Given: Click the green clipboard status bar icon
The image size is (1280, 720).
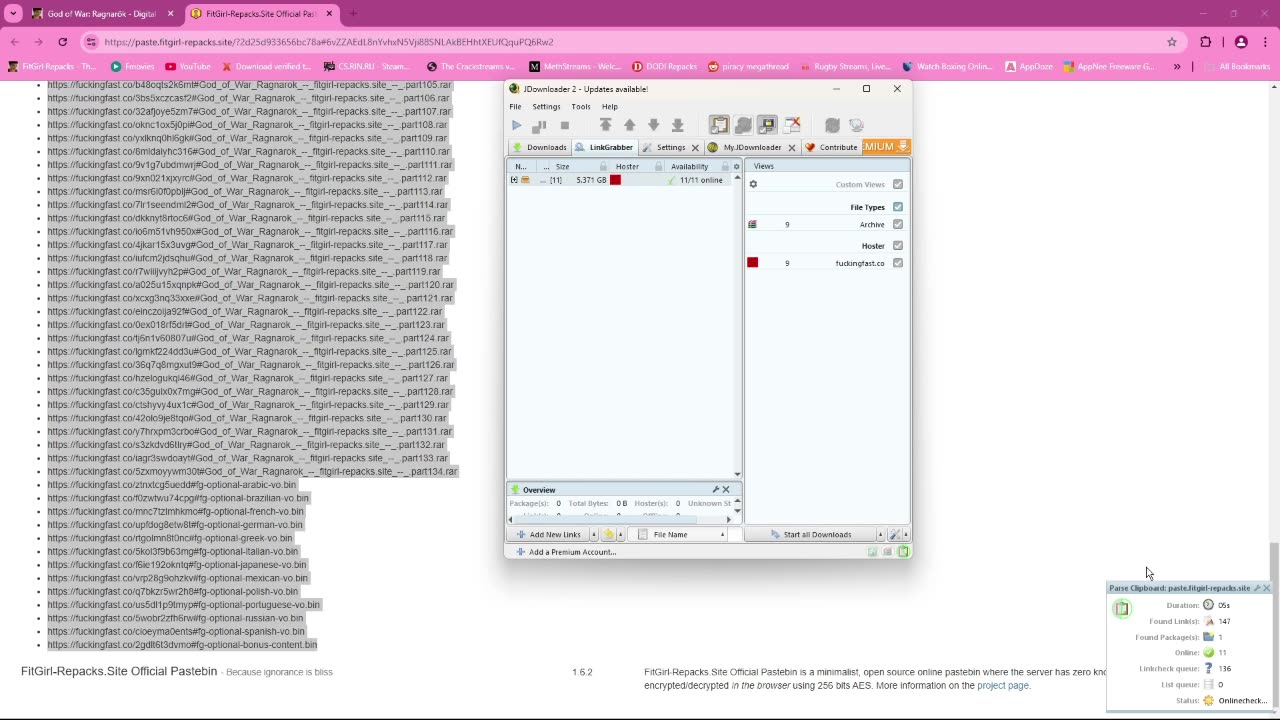Looking at the screenshot, I should pyautogui.click(x=903, y=552).
